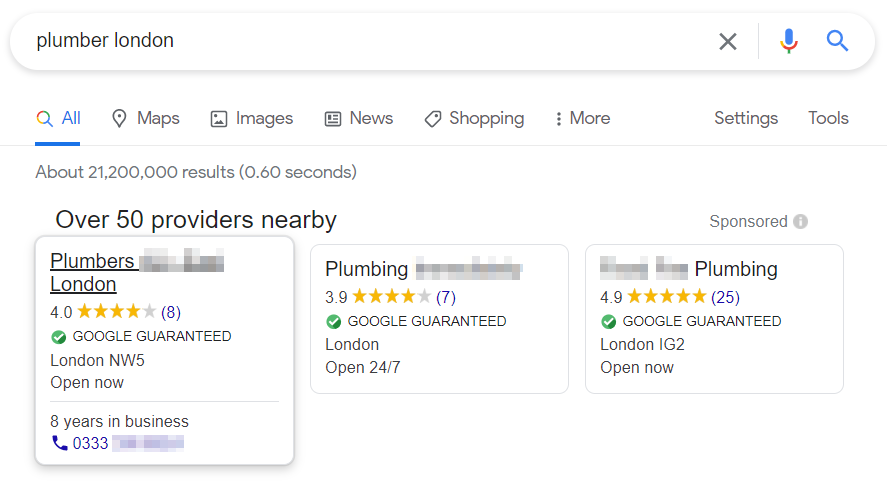This screenshot has height=486, width=887.
Task: Click the Maps pin icon
Action: 119,118
